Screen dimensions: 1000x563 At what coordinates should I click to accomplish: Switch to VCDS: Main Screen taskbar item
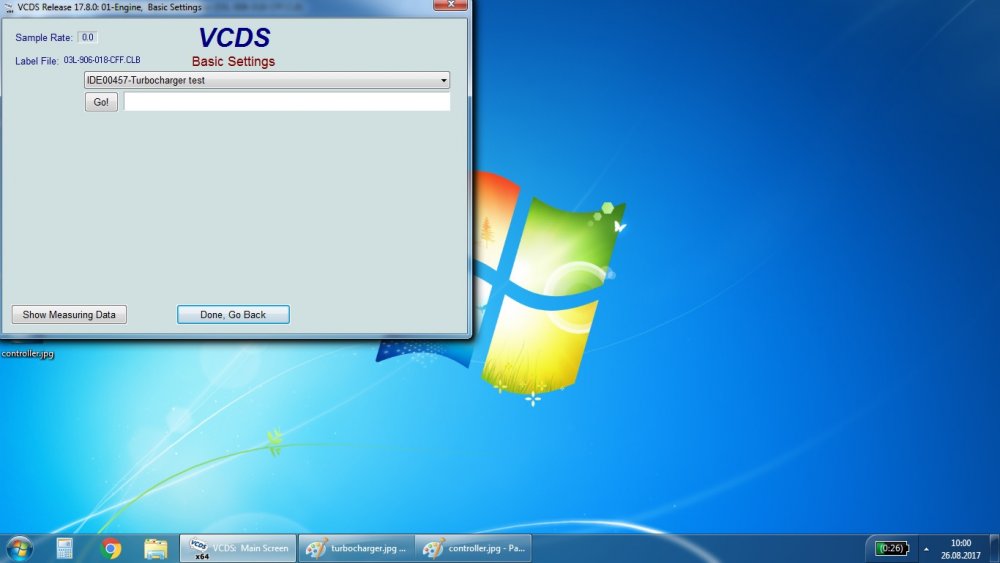click(238, 548)
